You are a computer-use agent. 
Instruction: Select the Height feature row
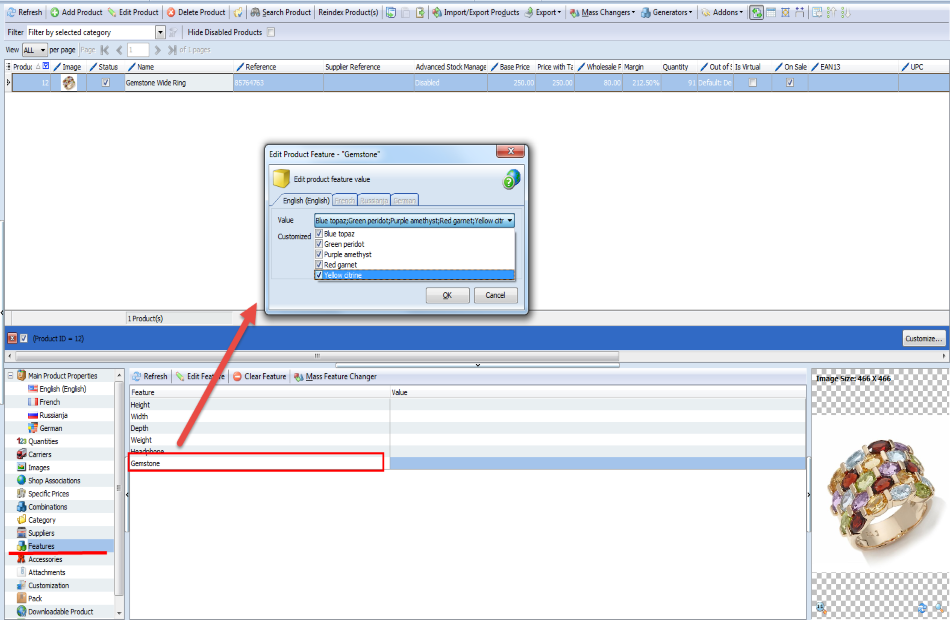pos(467,405)
